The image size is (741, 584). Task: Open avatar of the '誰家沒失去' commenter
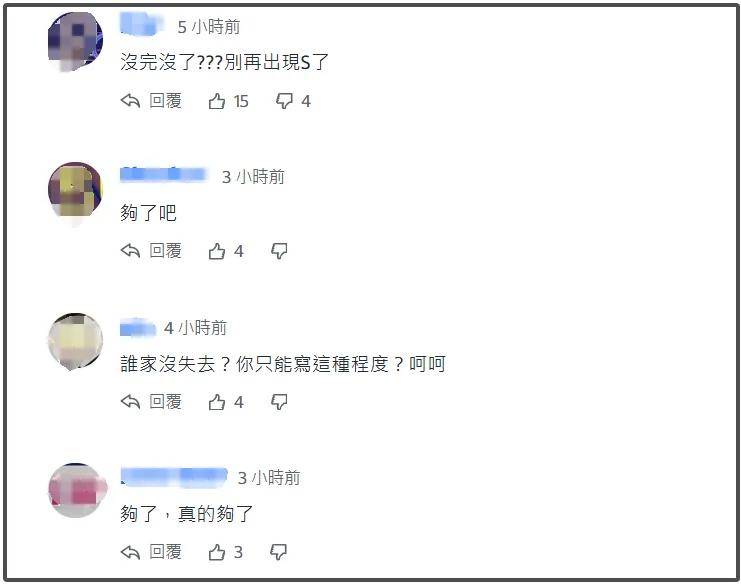76,341
